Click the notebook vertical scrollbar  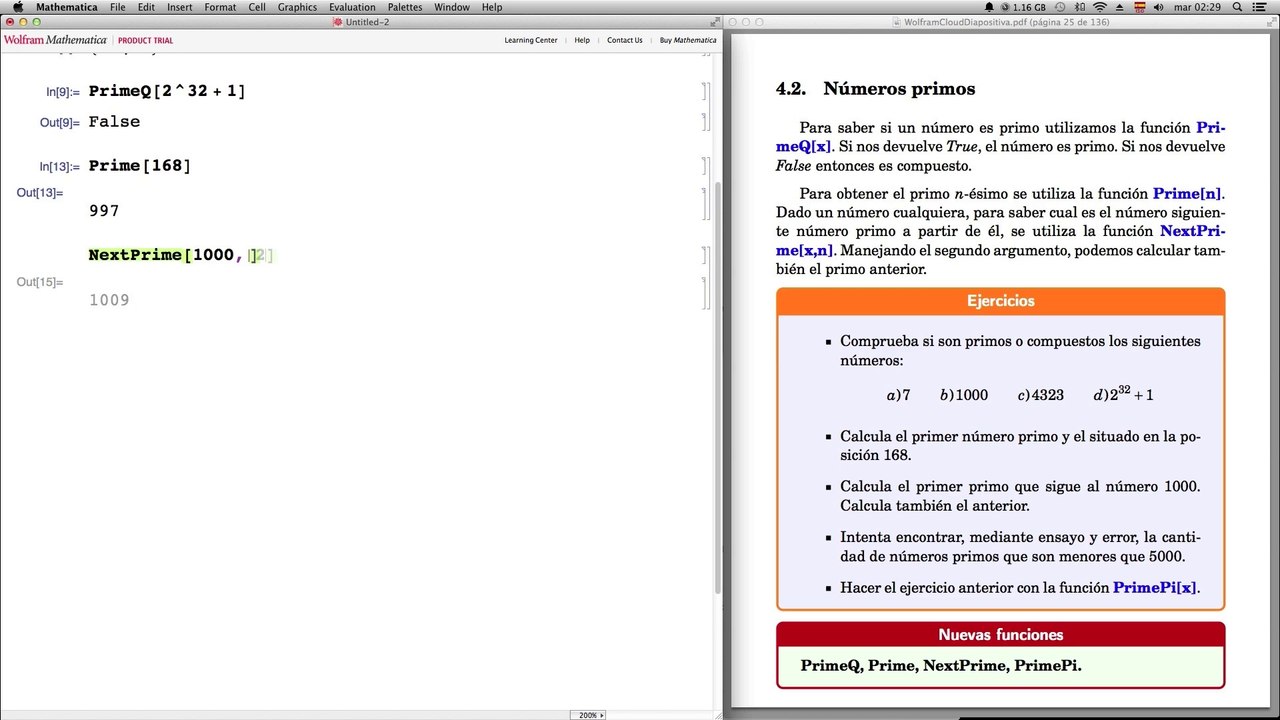coord(718,390)
